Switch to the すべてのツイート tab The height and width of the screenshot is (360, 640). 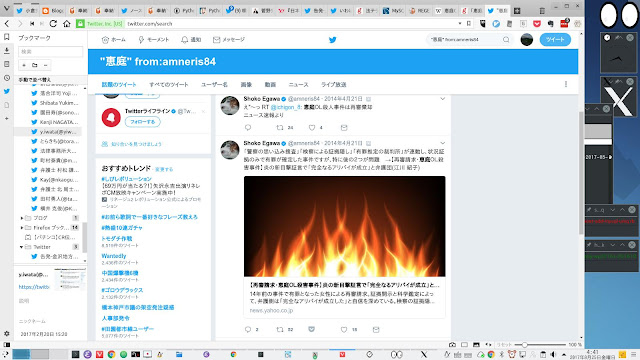pos(169,84)
